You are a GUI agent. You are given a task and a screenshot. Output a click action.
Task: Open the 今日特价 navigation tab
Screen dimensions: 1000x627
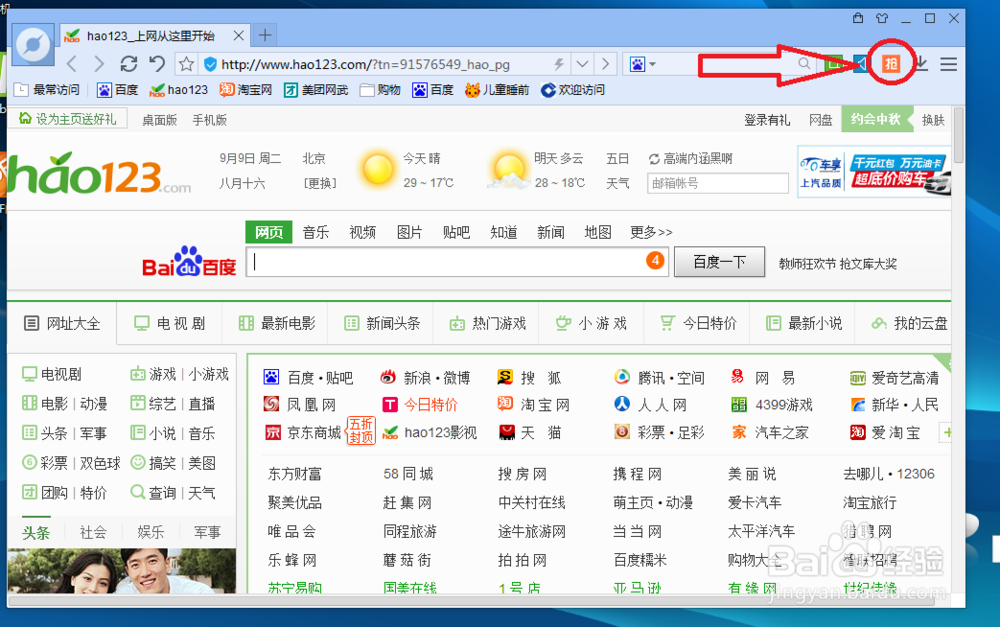tap(698, 323)
